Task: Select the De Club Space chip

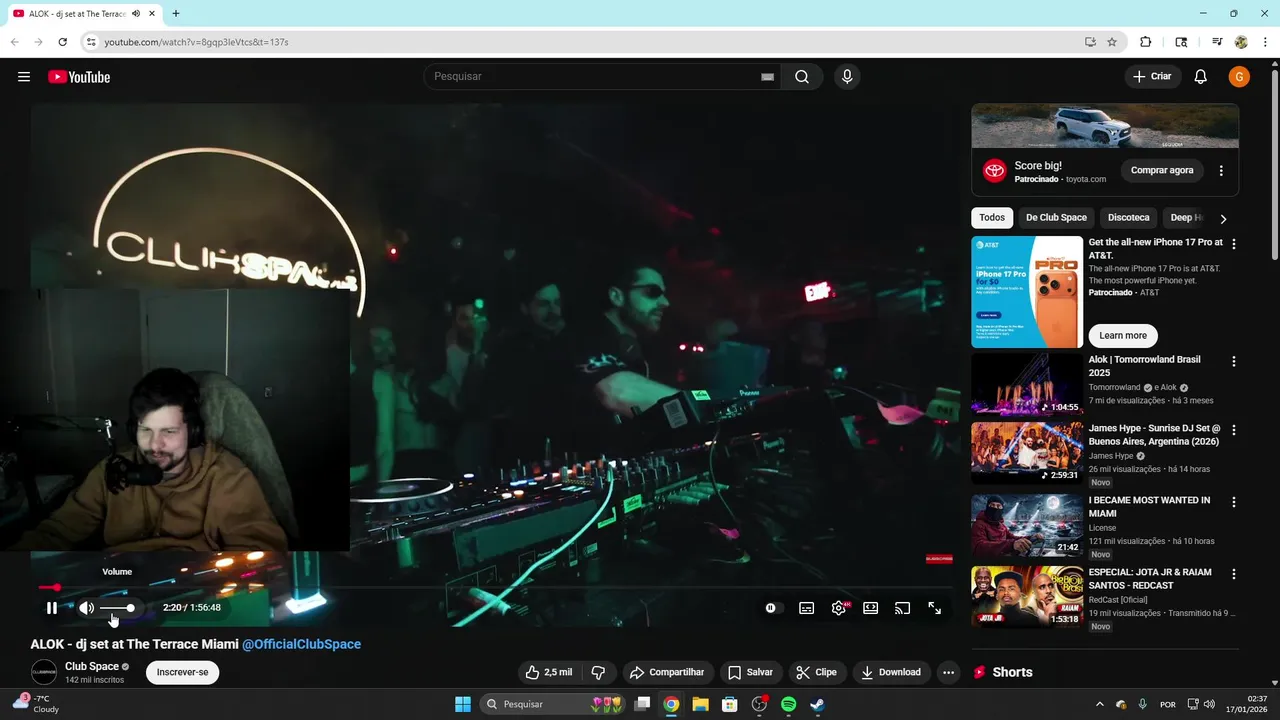Action: [x=1056, y=218]
